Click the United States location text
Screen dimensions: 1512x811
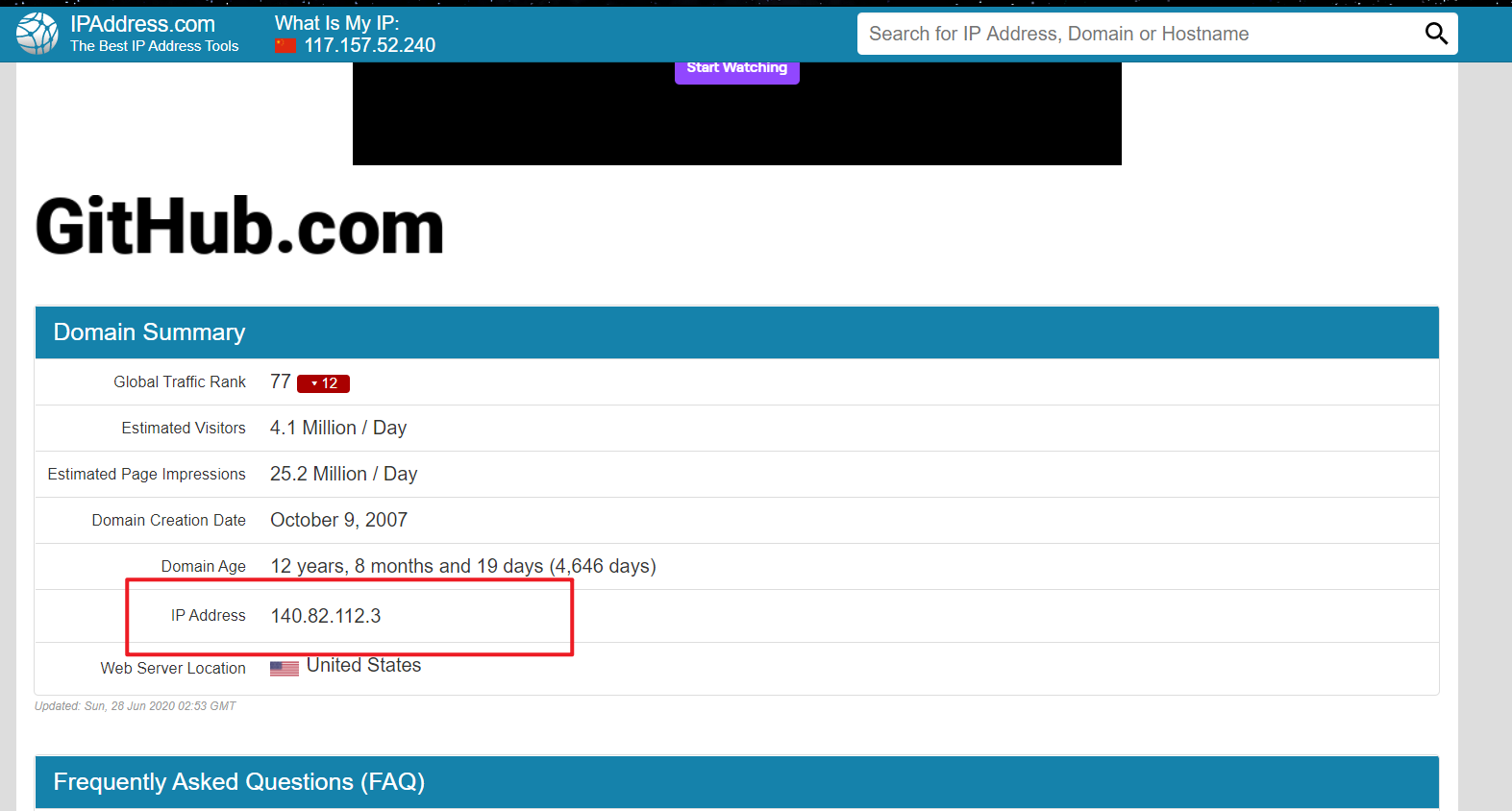click(363, 665)
